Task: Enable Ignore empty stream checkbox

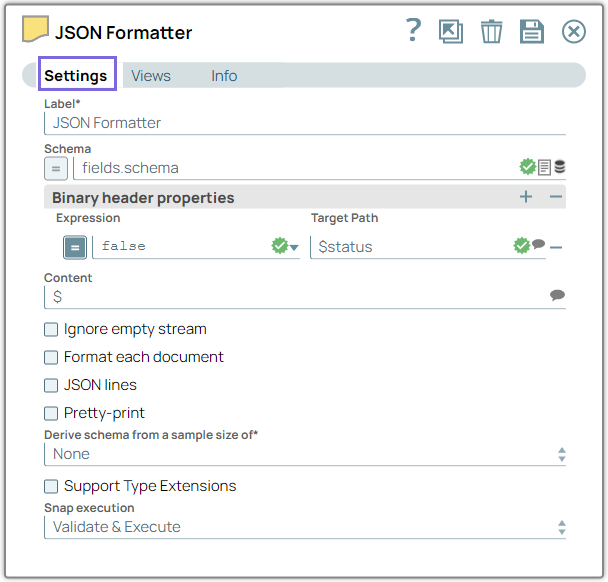Action: point(51,329)
